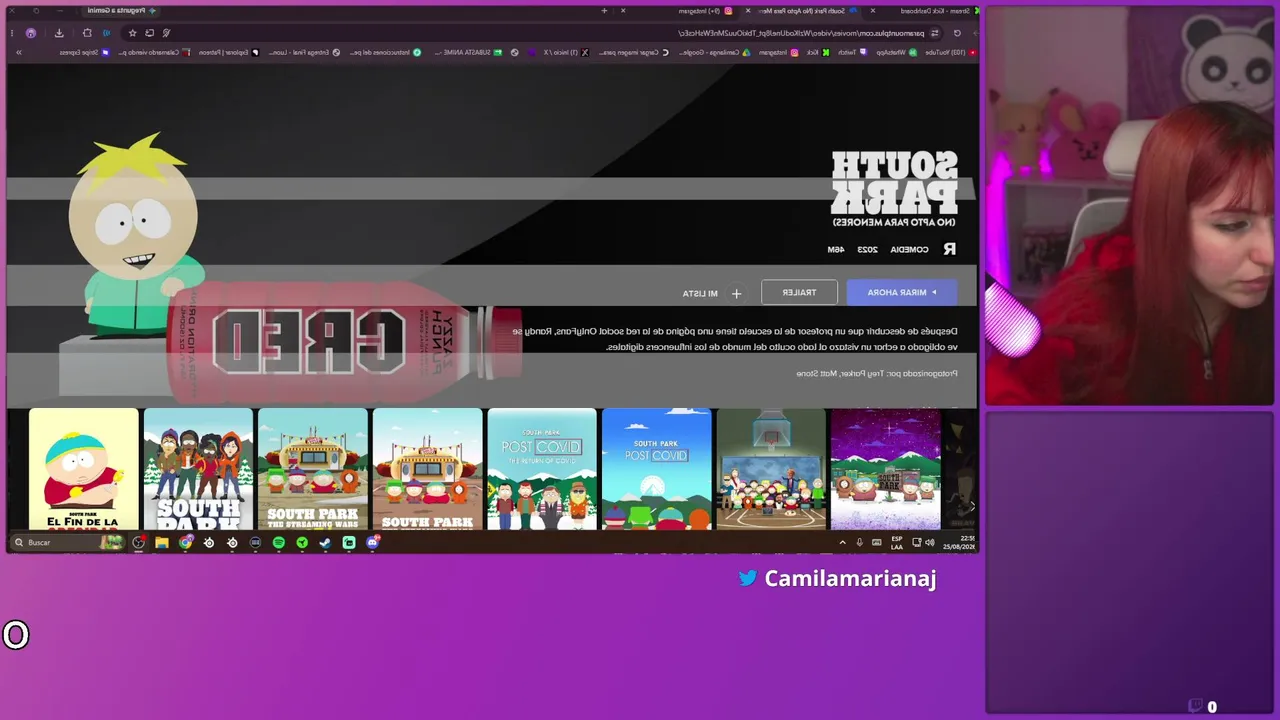Play the TRAILER
Screen dimensions: 1280x720
coord(799,292)
